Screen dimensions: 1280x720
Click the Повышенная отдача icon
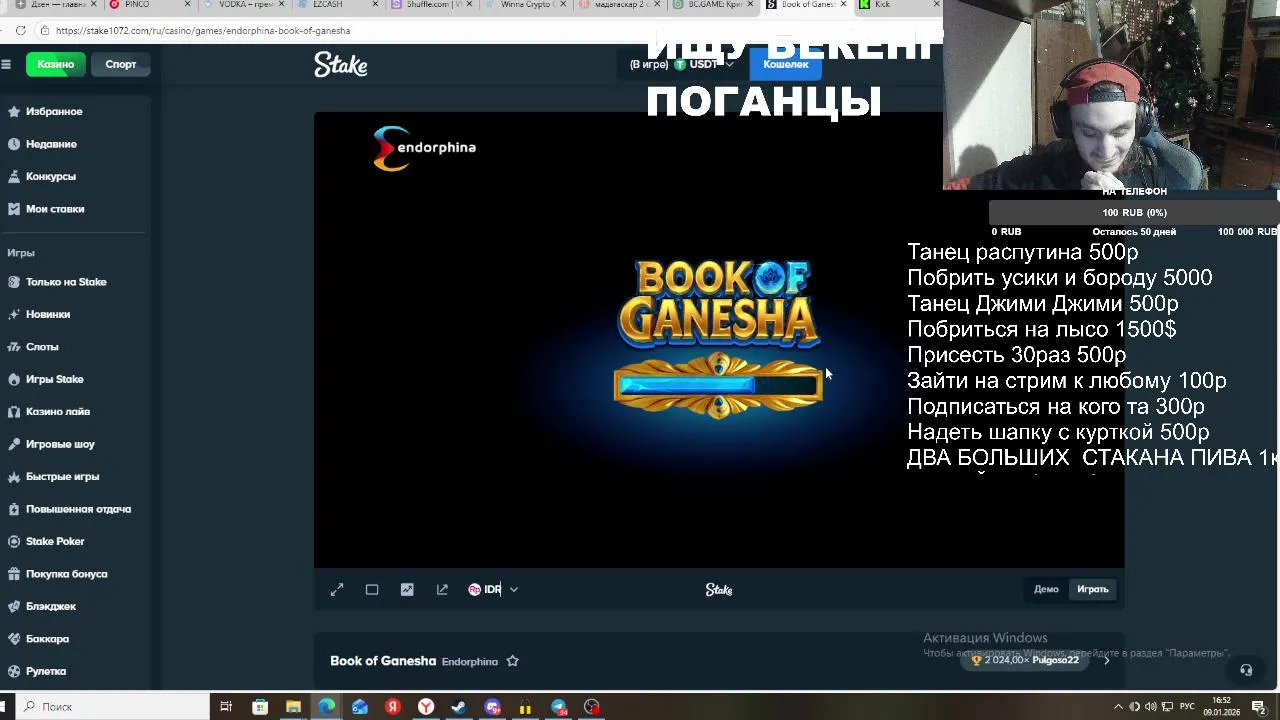14,509
